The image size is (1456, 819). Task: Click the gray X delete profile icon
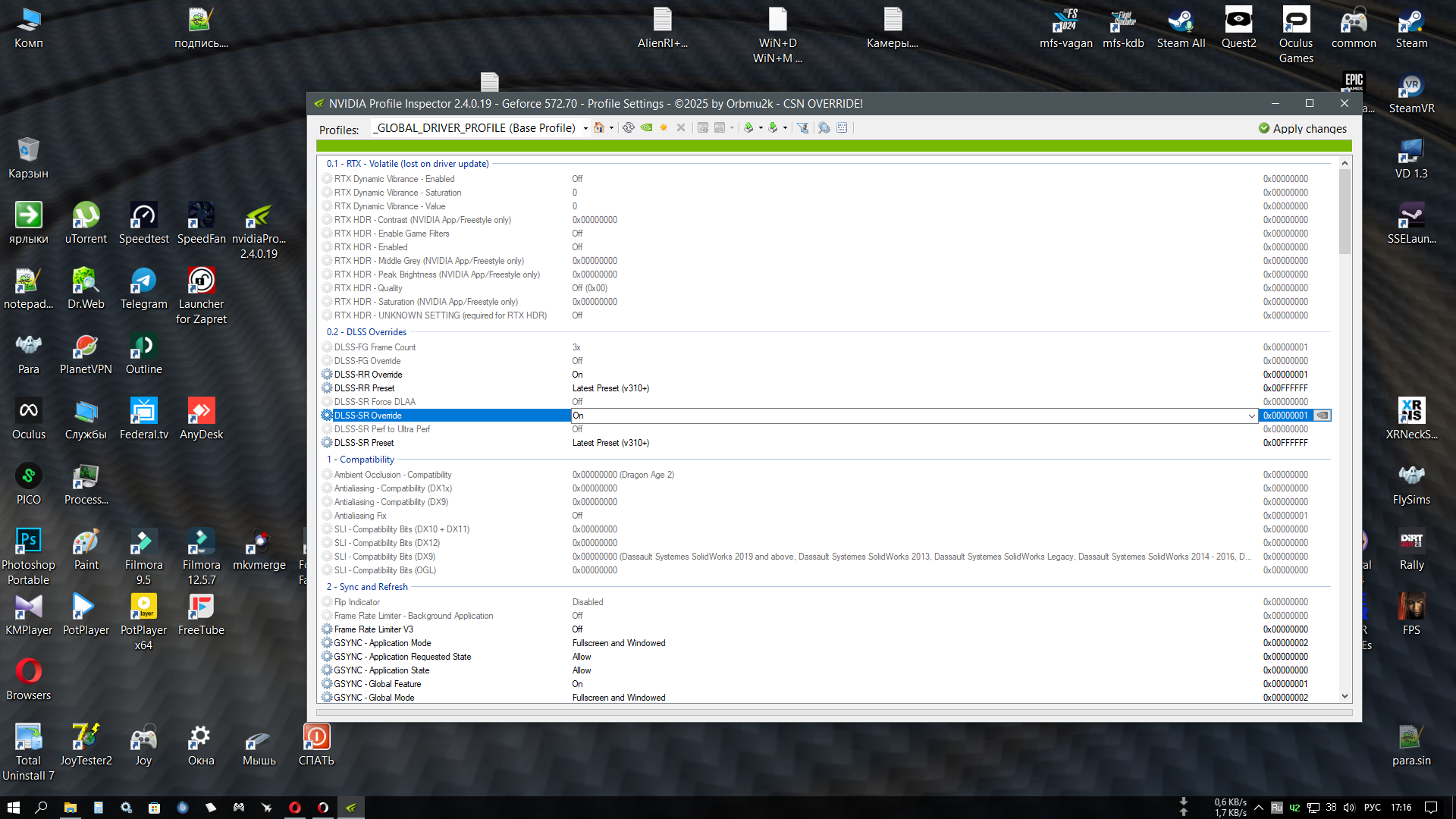point(681,128)
